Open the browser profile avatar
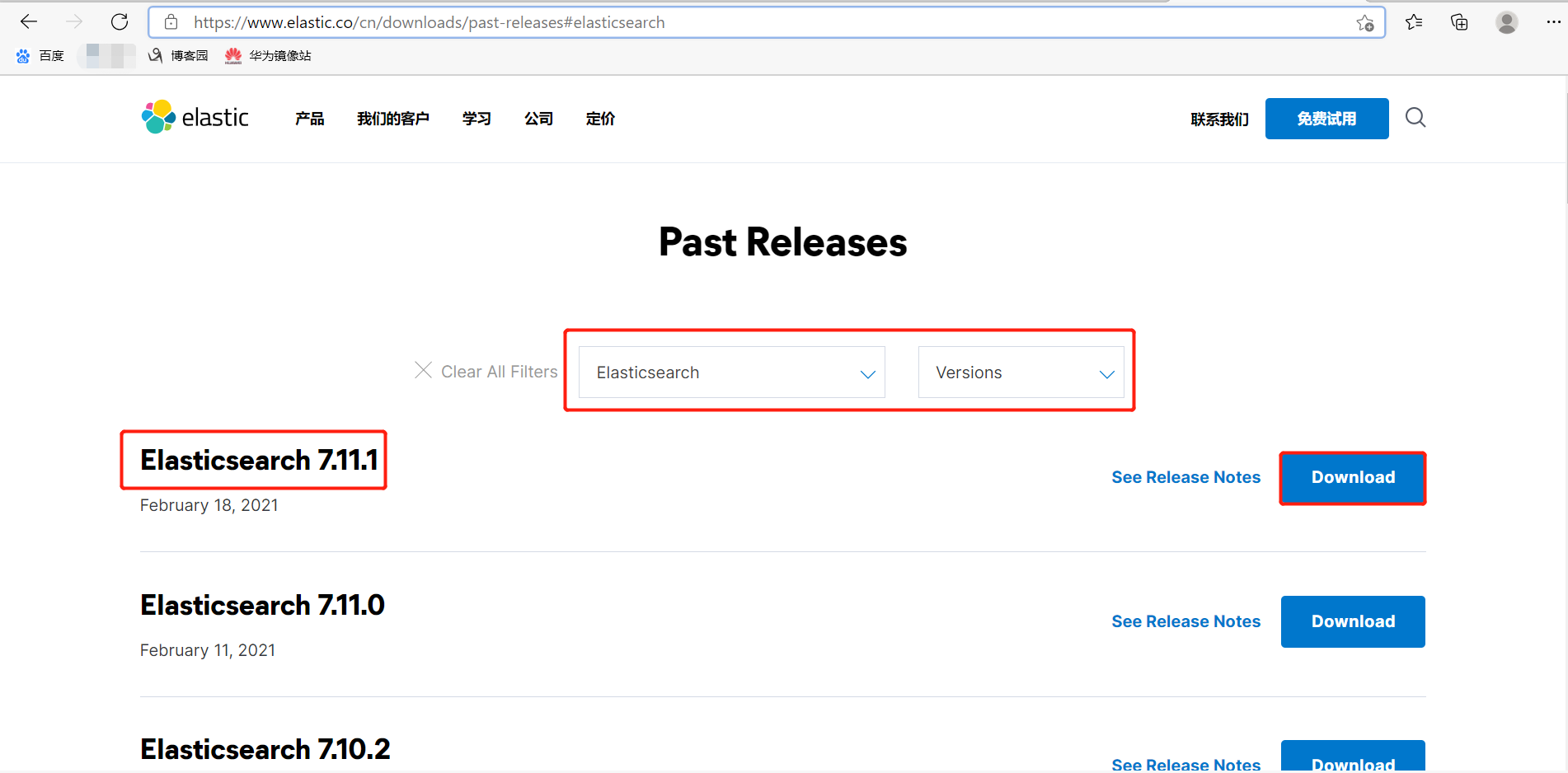Image resolution: width=1568 pixels, height=773 pixels. pos(1507,22)
